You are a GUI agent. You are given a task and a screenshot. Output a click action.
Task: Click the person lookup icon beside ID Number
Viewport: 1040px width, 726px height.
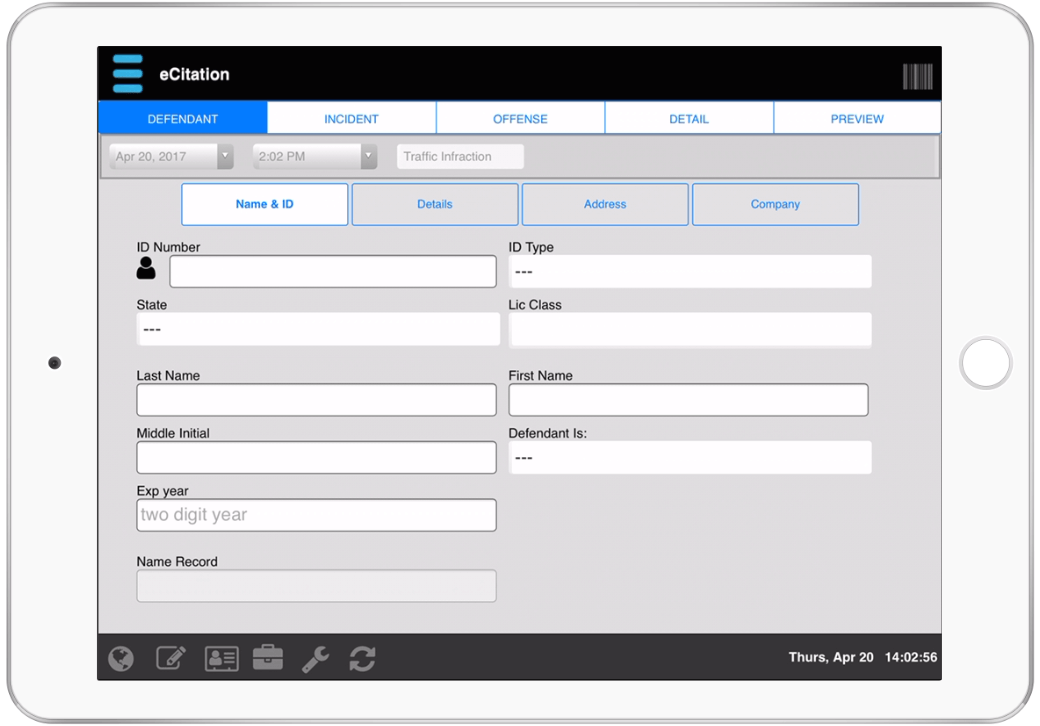(146, 269)
